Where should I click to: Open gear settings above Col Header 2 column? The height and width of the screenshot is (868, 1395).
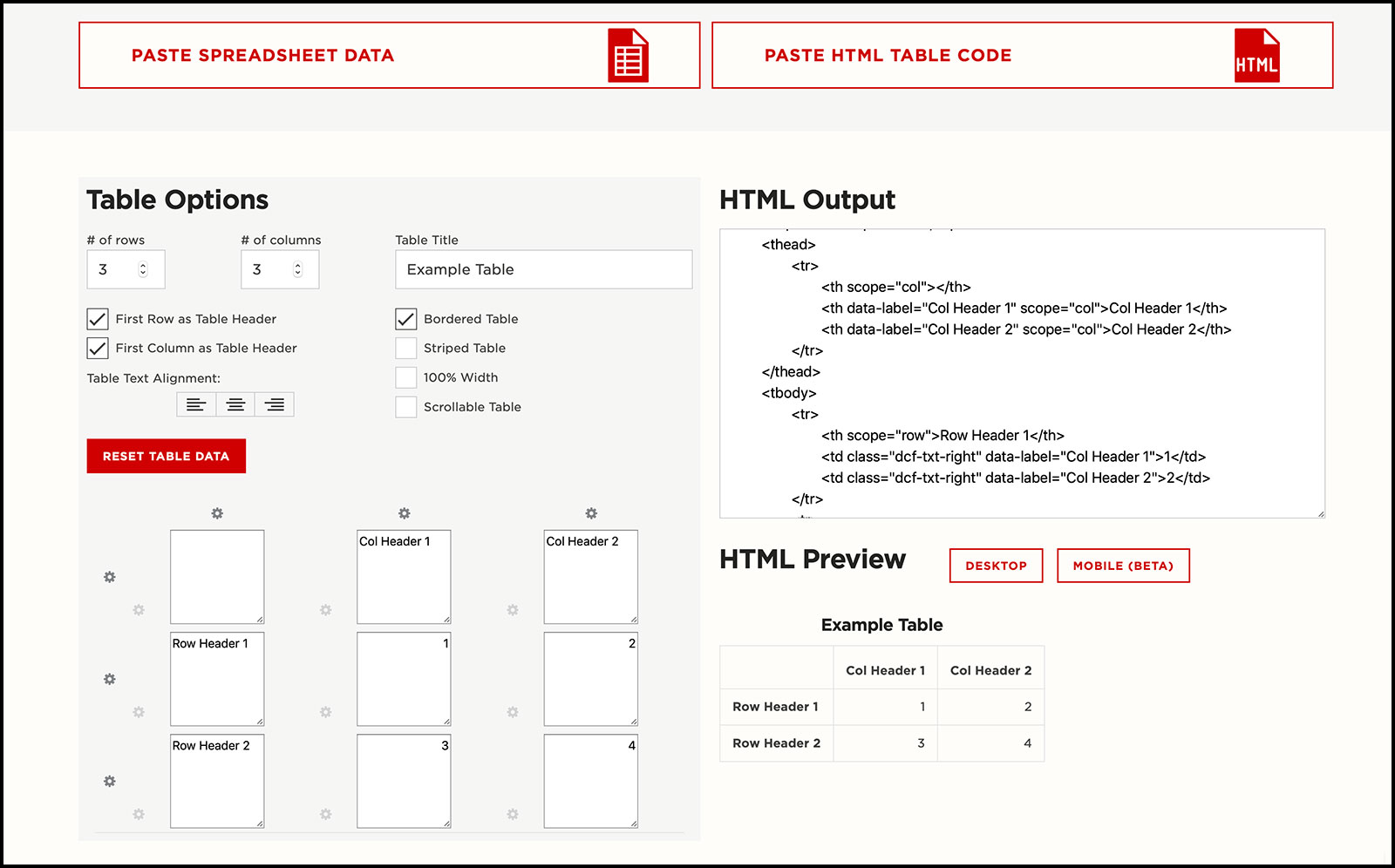tap(591, 513)
